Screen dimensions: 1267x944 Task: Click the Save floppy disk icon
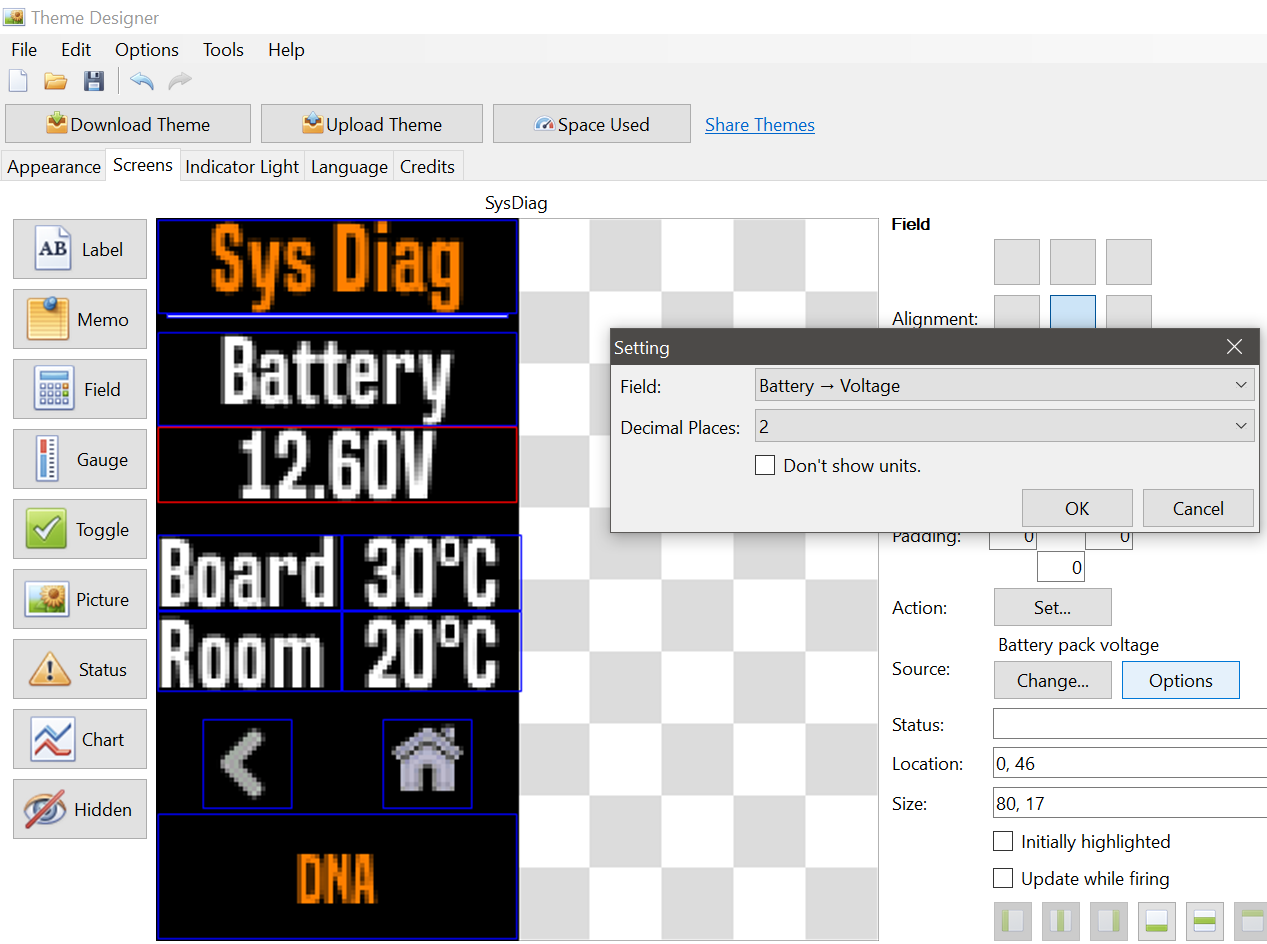pyautogui.click(x=93, y=82)
